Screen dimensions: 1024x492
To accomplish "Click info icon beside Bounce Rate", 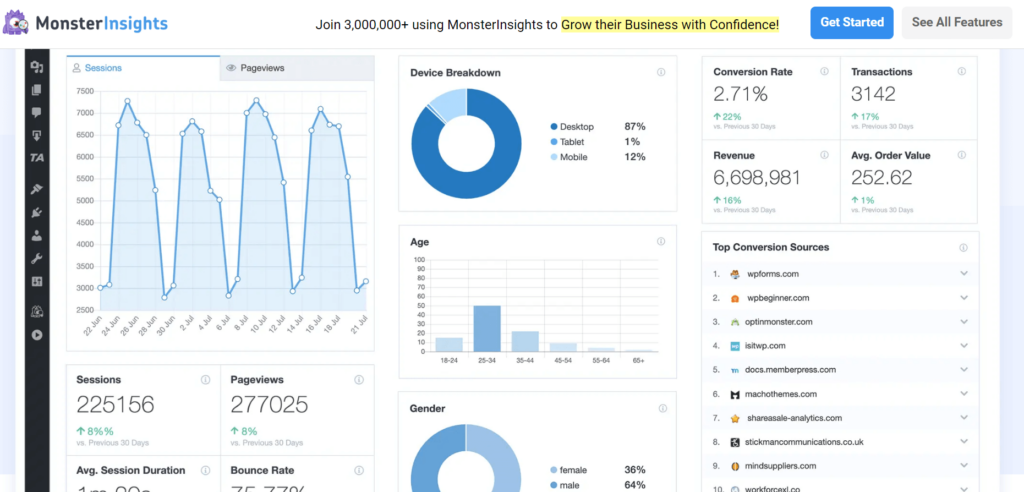I will [359, 470].
